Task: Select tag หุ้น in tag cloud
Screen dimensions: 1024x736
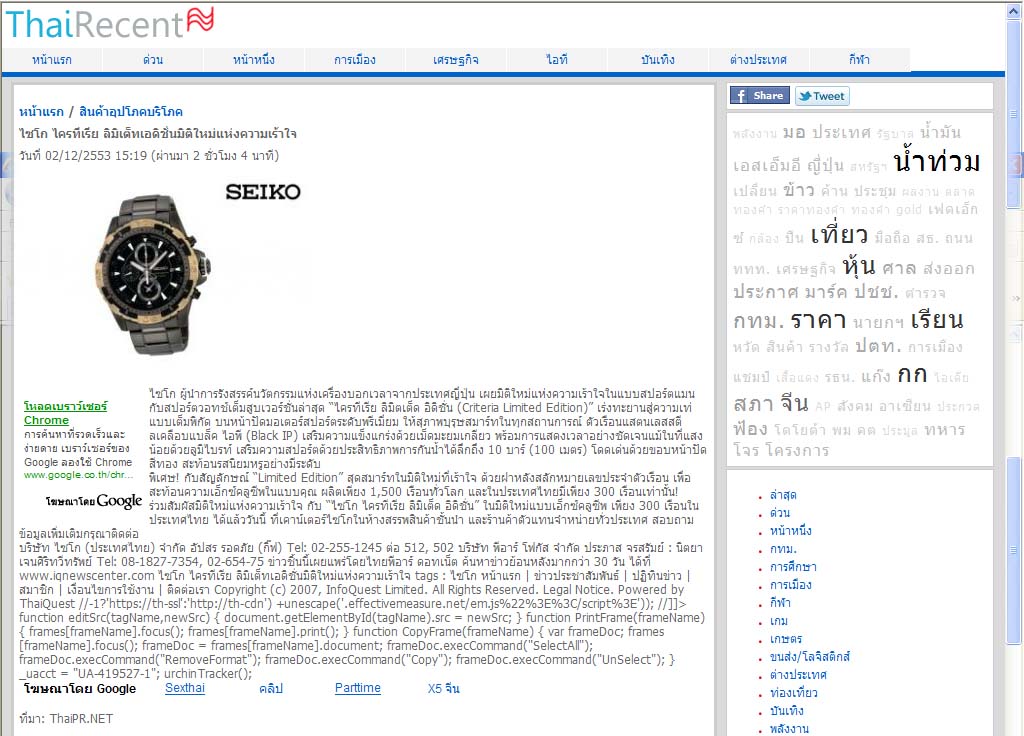Action: [859, 266]
